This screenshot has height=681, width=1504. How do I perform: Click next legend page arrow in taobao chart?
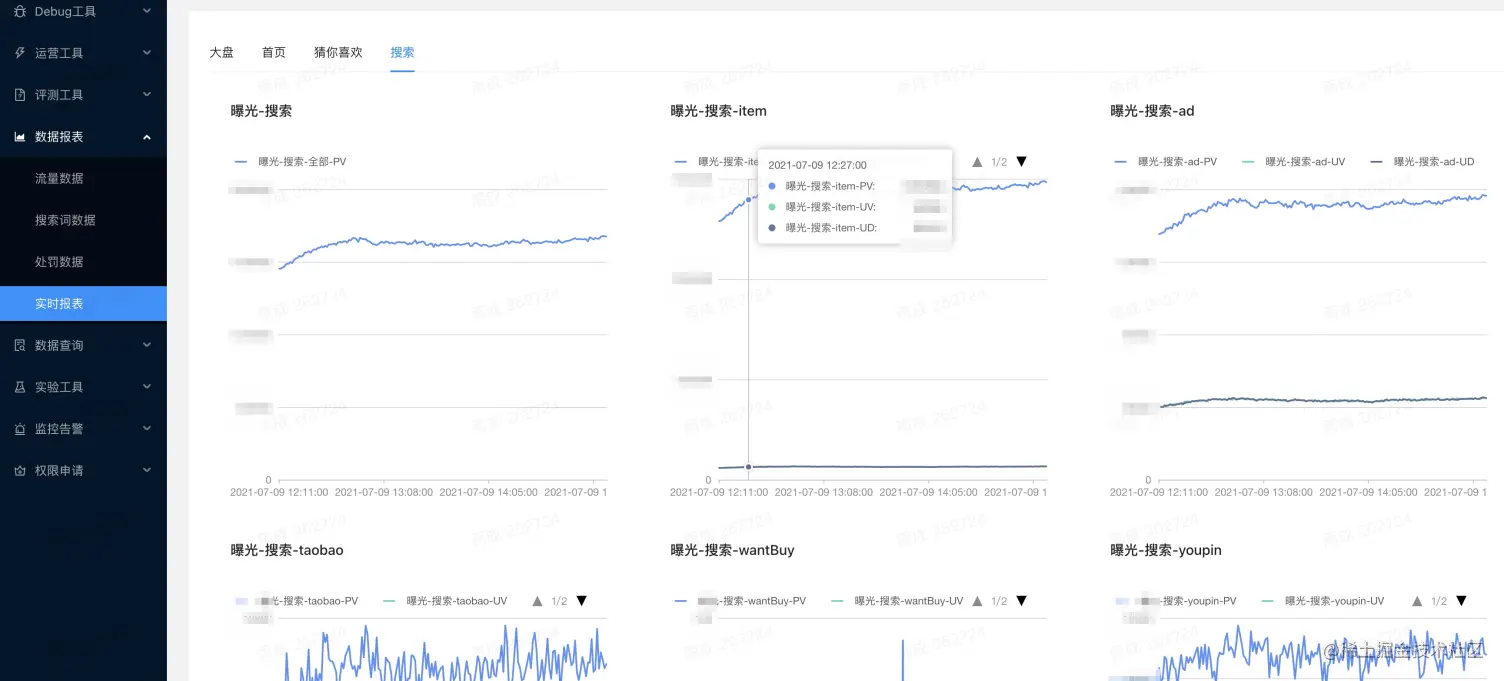coord(581,601)
